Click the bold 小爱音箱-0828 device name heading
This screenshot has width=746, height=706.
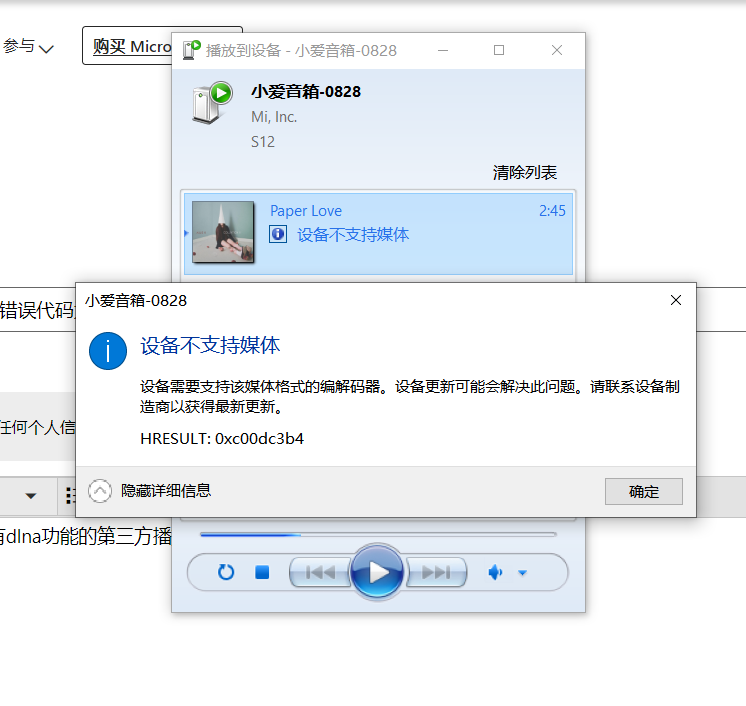pyautogui.click(x=306, y=91)
